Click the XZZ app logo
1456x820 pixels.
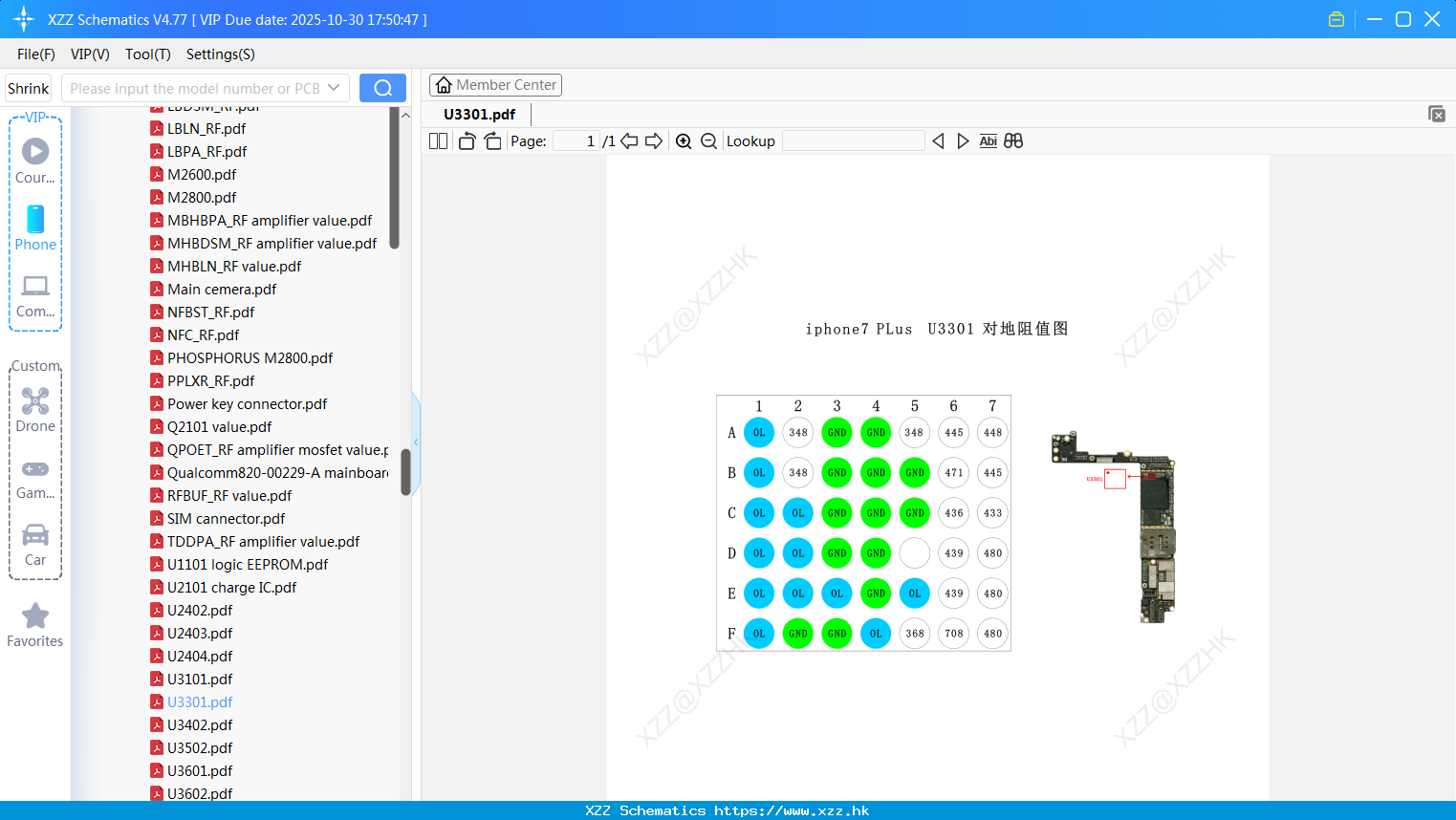click(24, 19)
